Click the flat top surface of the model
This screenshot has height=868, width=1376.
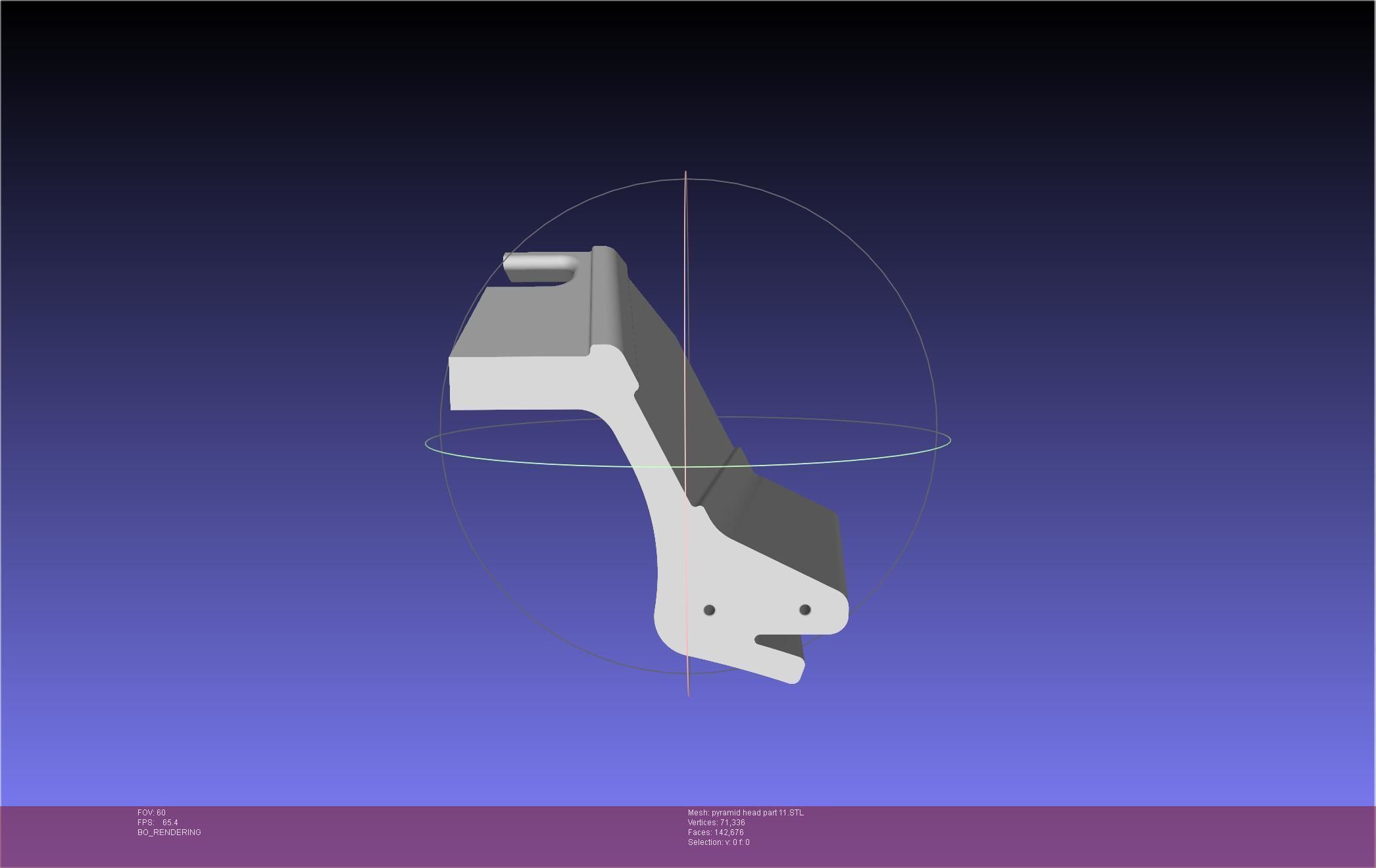526,322
